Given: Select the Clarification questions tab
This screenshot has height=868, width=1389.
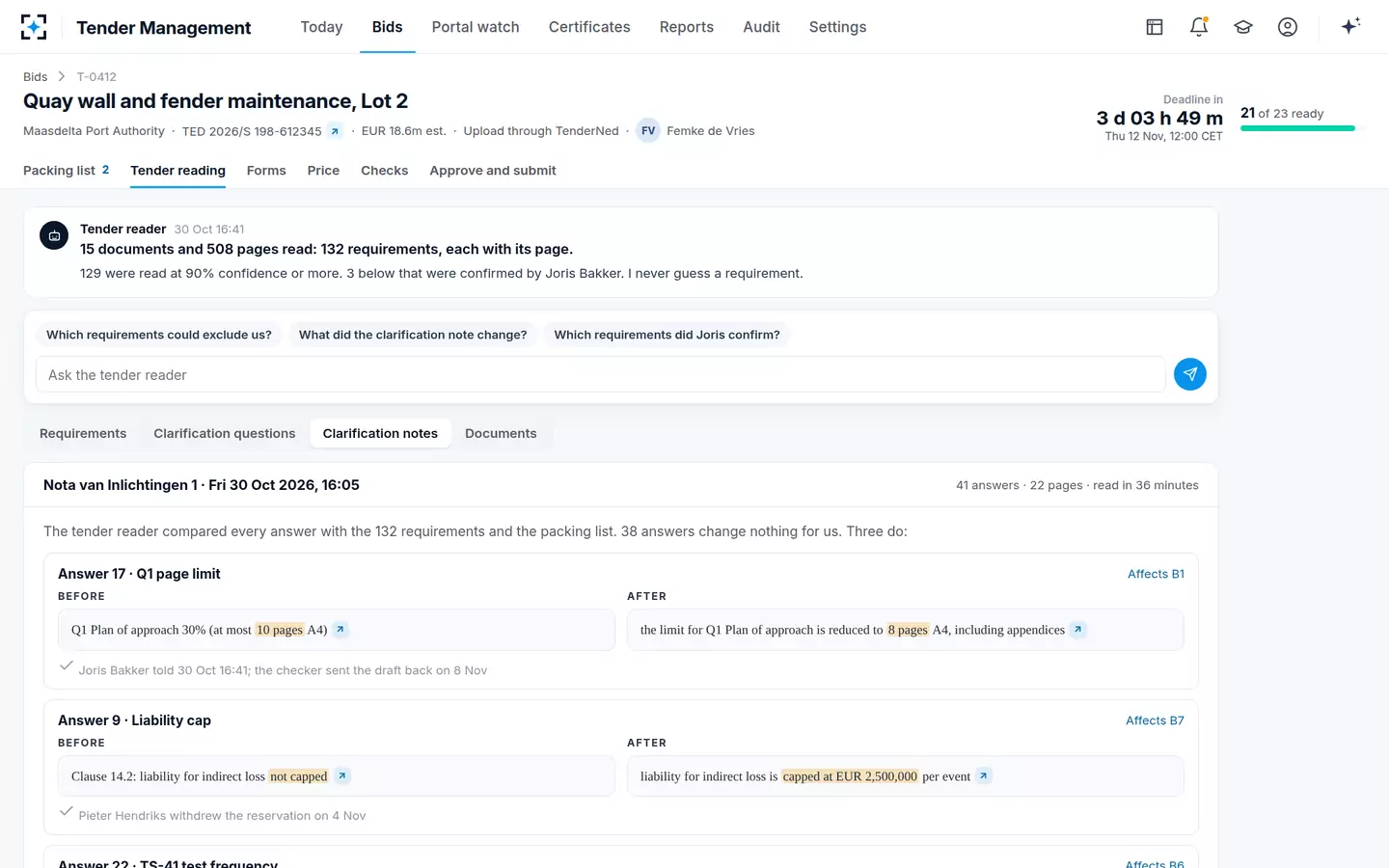Looking at the screenshot, I should [x=225, y=434].
